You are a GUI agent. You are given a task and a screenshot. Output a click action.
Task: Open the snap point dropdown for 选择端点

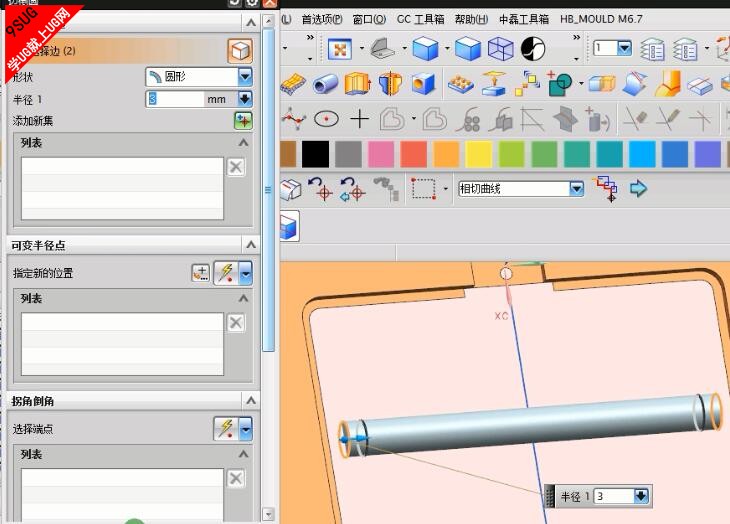coord(245,429)
